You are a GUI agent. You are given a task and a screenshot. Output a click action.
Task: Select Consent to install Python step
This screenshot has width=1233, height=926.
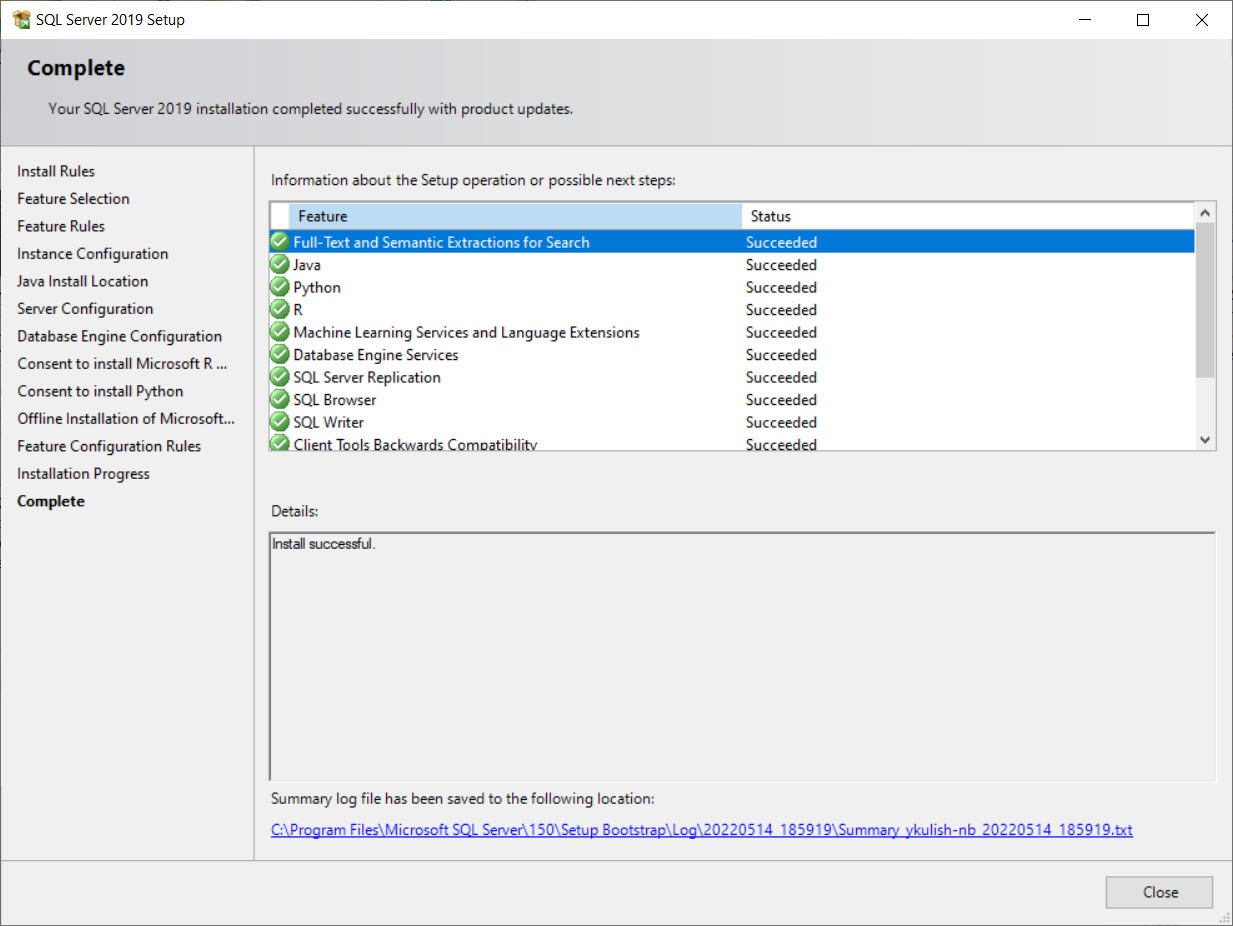(100, 391)
